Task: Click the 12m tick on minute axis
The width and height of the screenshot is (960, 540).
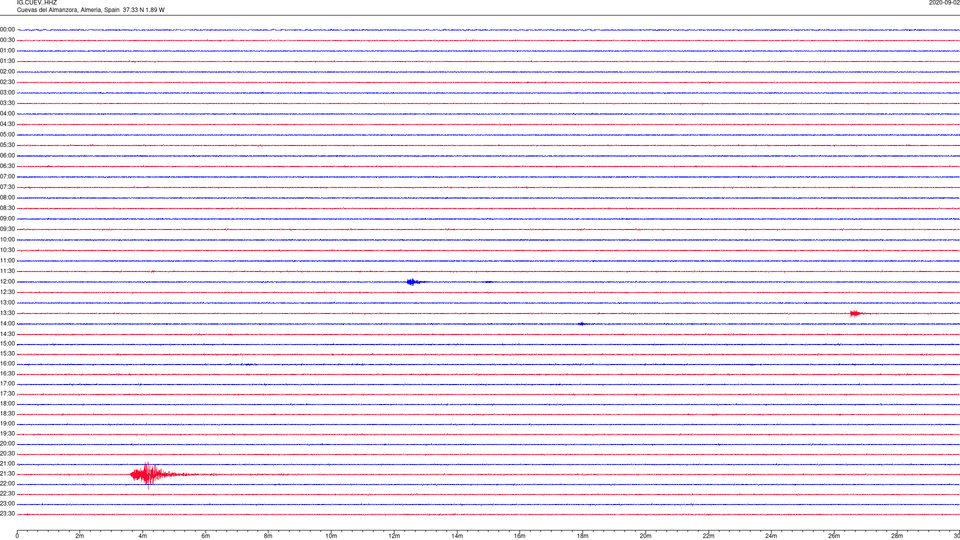Action: click(394, 536)
